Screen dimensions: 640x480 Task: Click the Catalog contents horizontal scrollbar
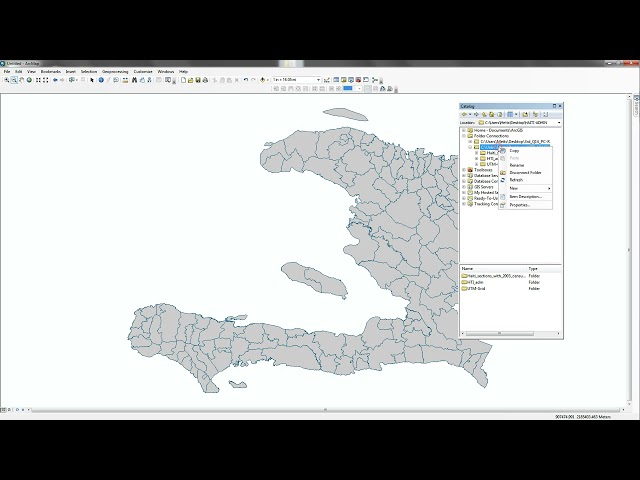500,333
